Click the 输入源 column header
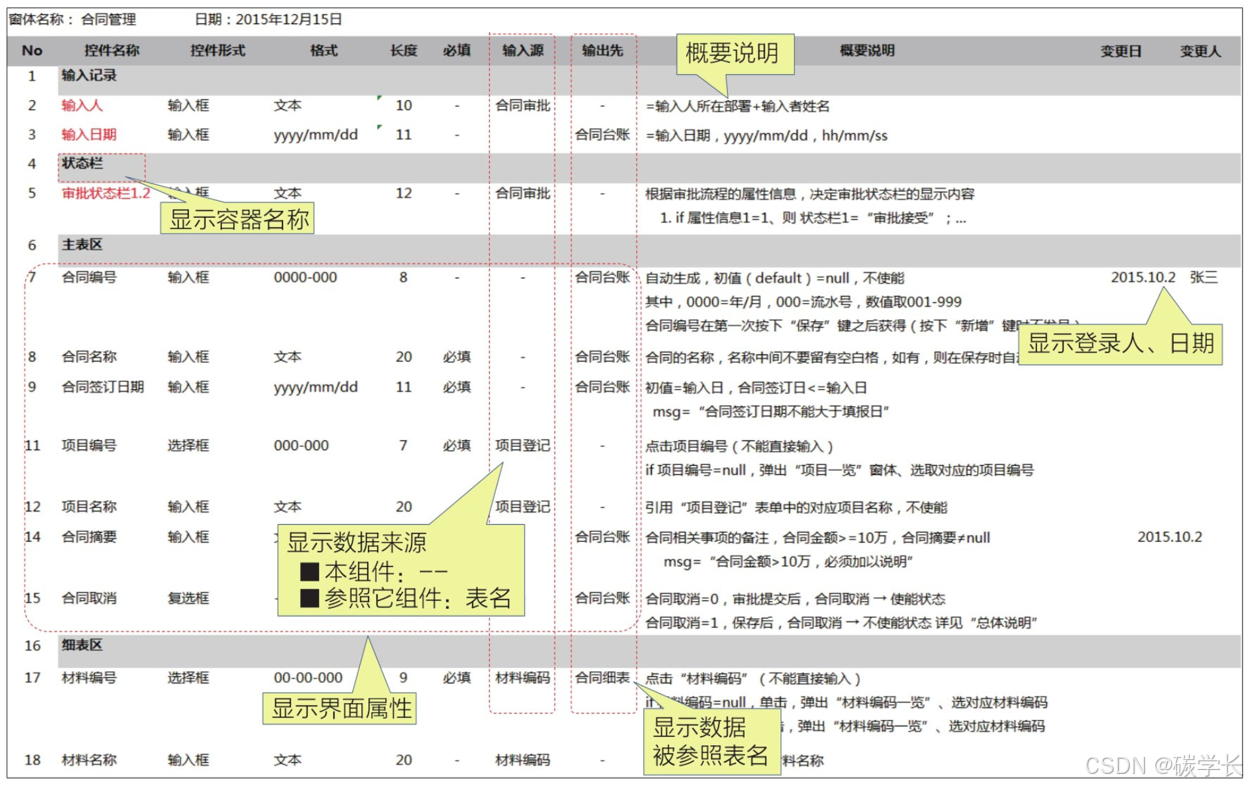Image resolution: width=1248 pixels, height=785 pixels. pos(522,50)
